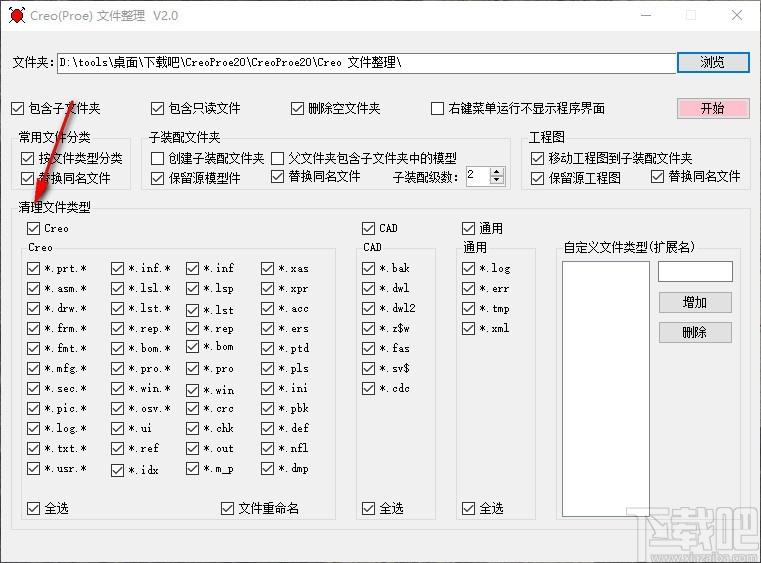Toggle the *.pbk checkbox
Viewport: 761px width, 563px height.
[x=267, y=408]
